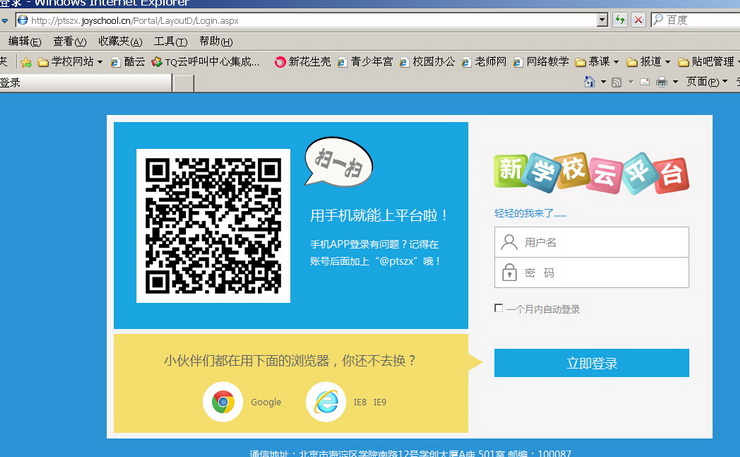This screenshot has height=457, width=740.
Task: Click the home icon in command bar
Action: tap(590, 82)
